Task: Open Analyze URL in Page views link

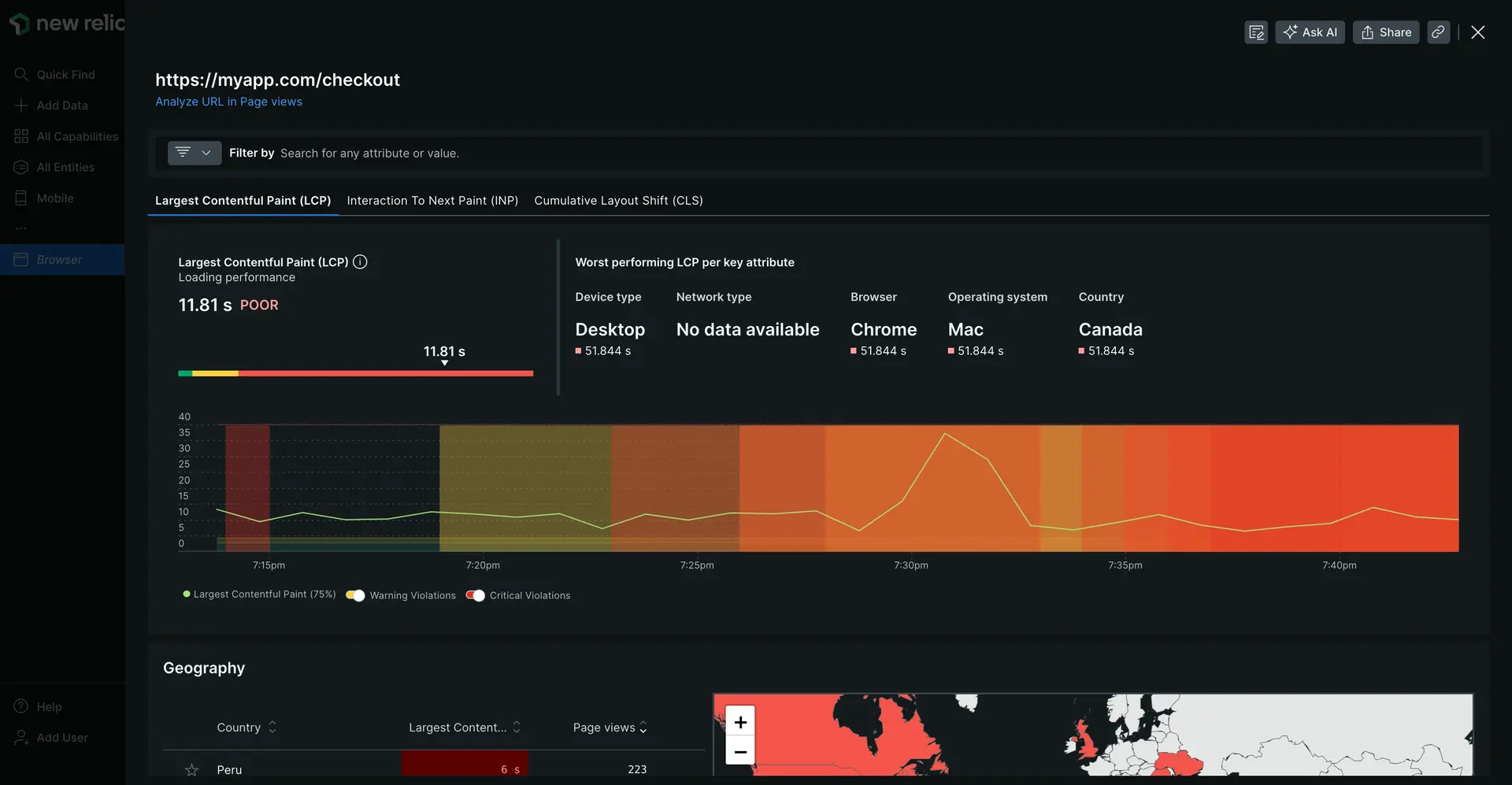Action: (x=228, y=102)
